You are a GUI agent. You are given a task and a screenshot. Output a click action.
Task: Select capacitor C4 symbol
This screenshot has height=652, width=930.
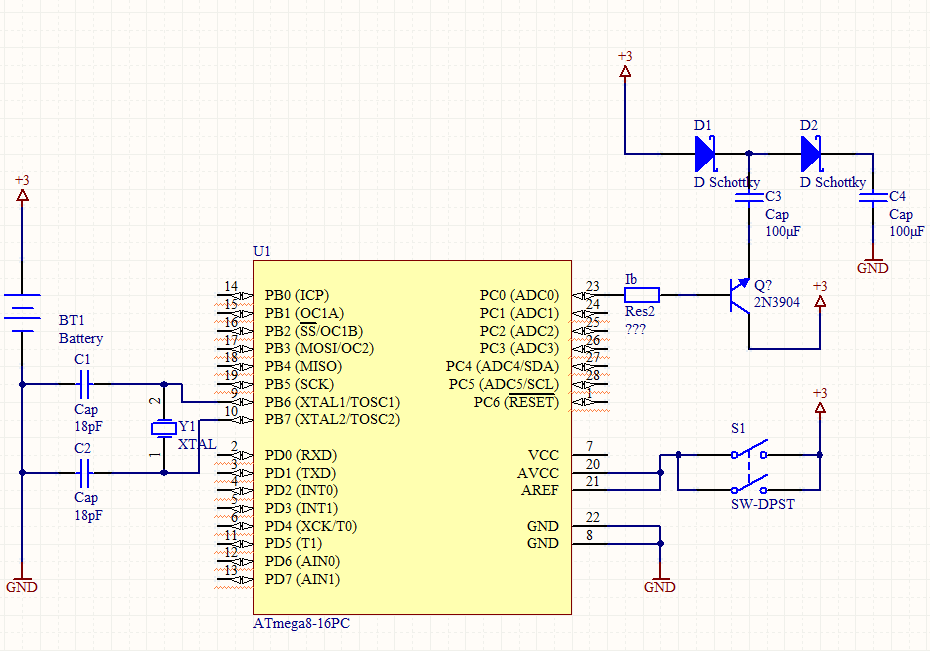click(x=873, y=198)
